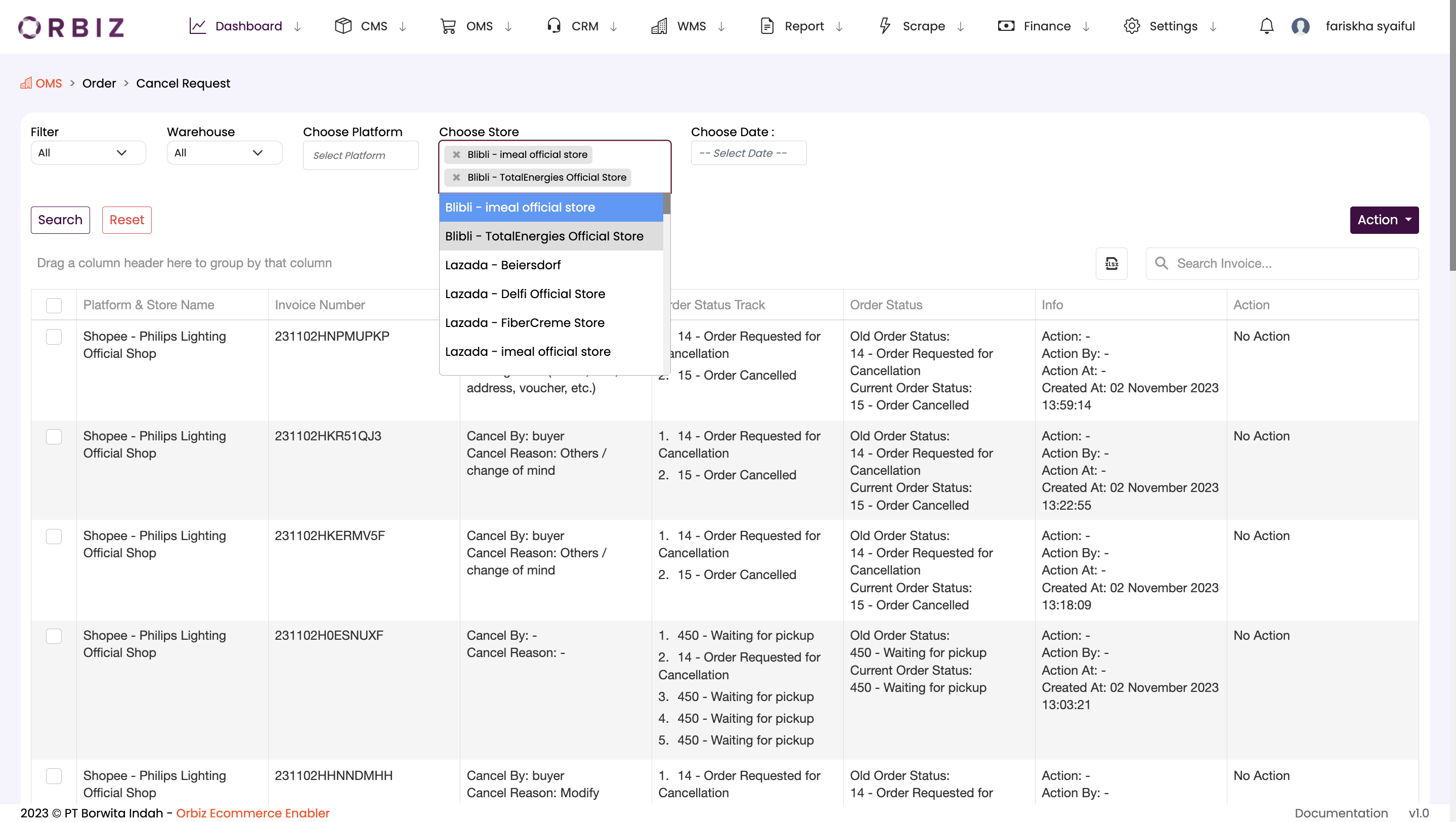
Task: Expand the WMS menu arrow
Action: coord(721,26)
